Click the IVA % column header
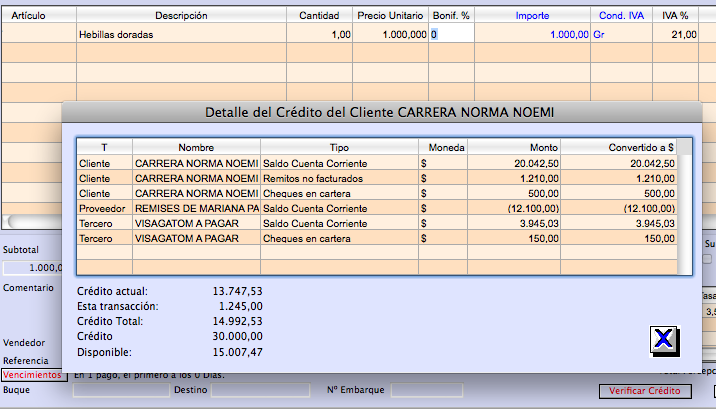This screenshot has height=409, width=716. point(675,16)
